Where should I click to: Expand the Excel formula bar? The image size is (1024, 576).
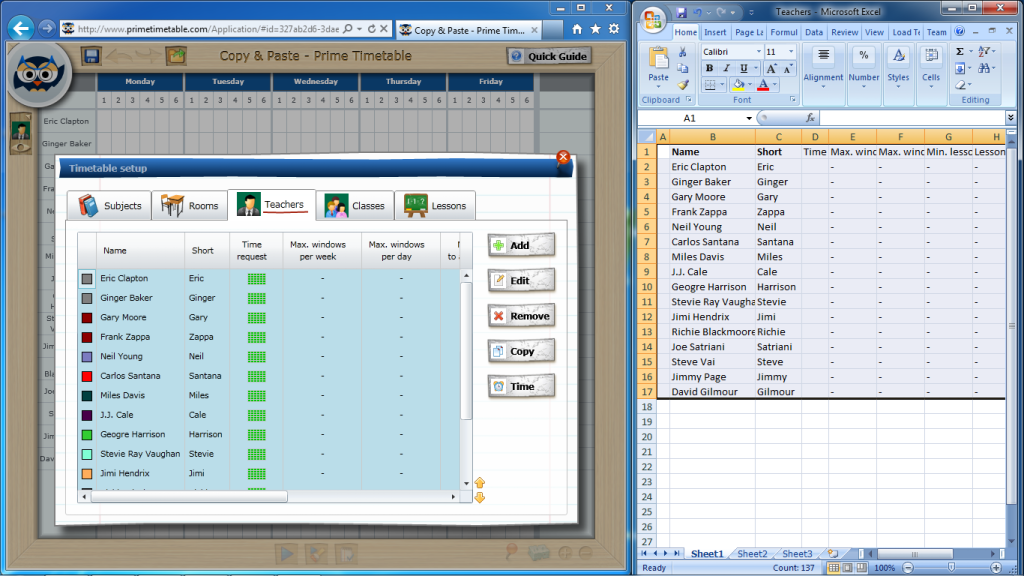[1010, 118]
